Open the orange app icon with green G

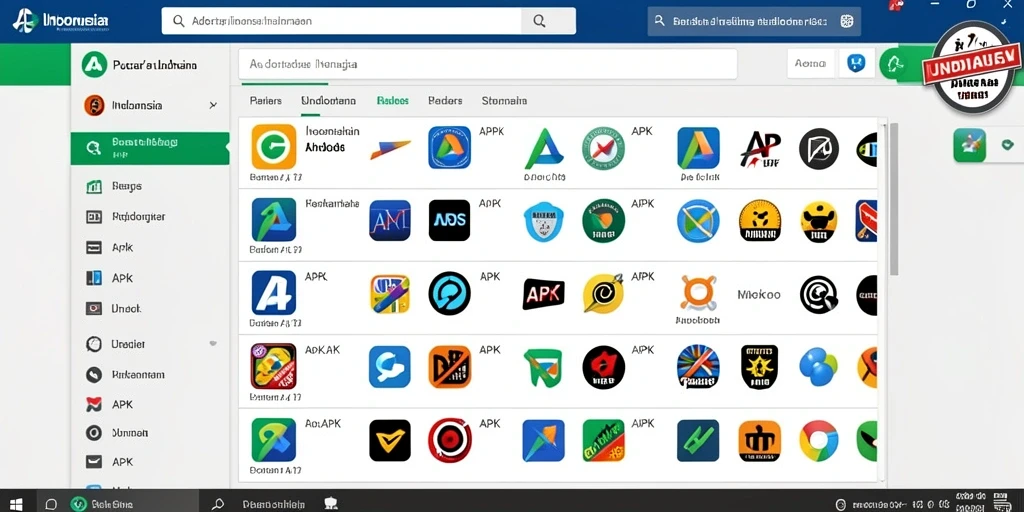point(274,147)
